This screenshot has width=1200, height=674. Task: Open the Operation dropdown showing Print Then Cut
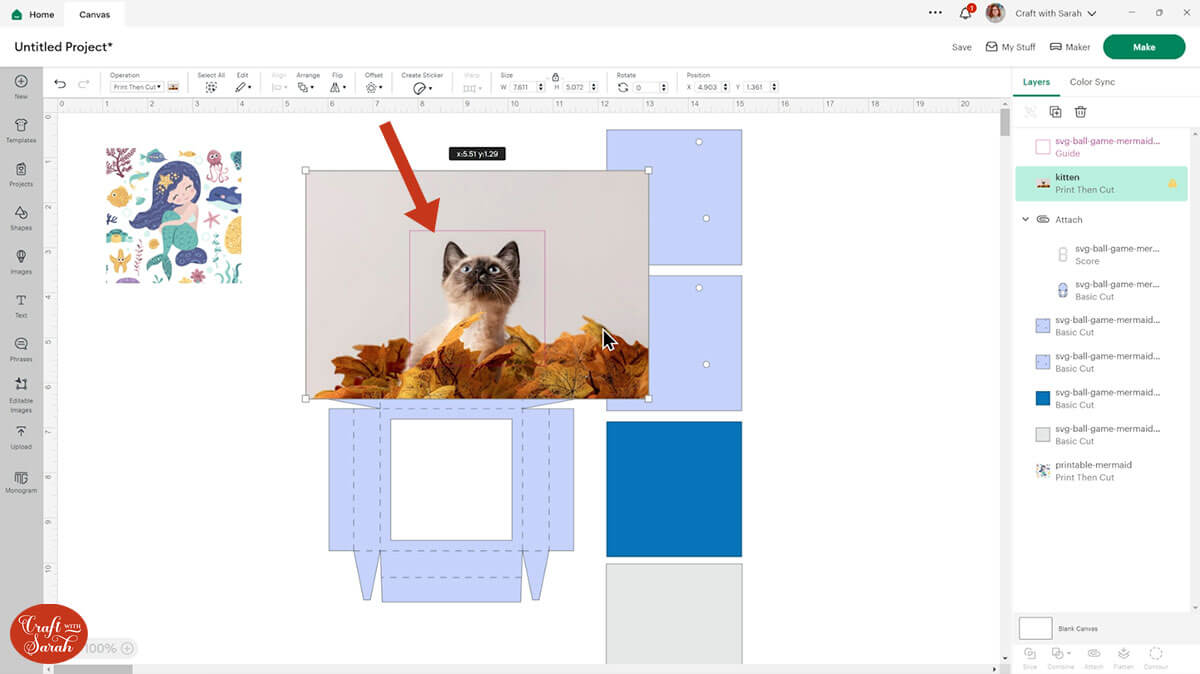pyautogui.click(x=136, y=87)
